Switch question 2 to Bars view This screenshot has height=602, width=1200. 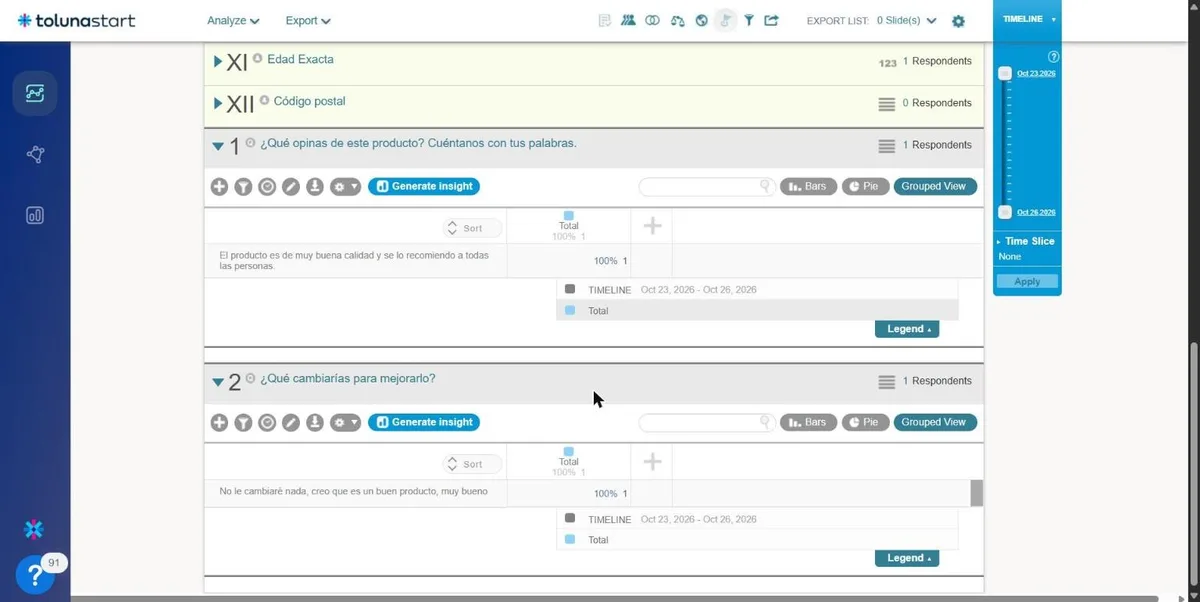(x=808, y=422)
